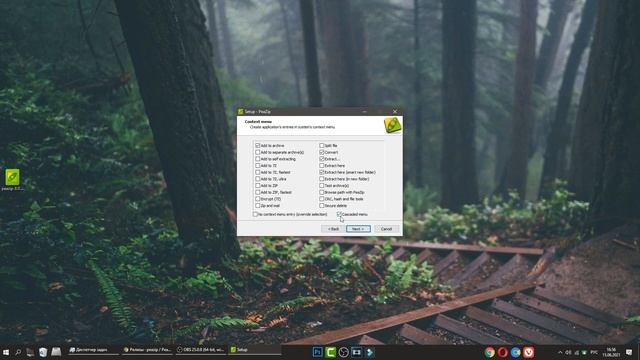Open the taskbar search magnifier
The image size is (640, 360).
click(x=18, y=352)
